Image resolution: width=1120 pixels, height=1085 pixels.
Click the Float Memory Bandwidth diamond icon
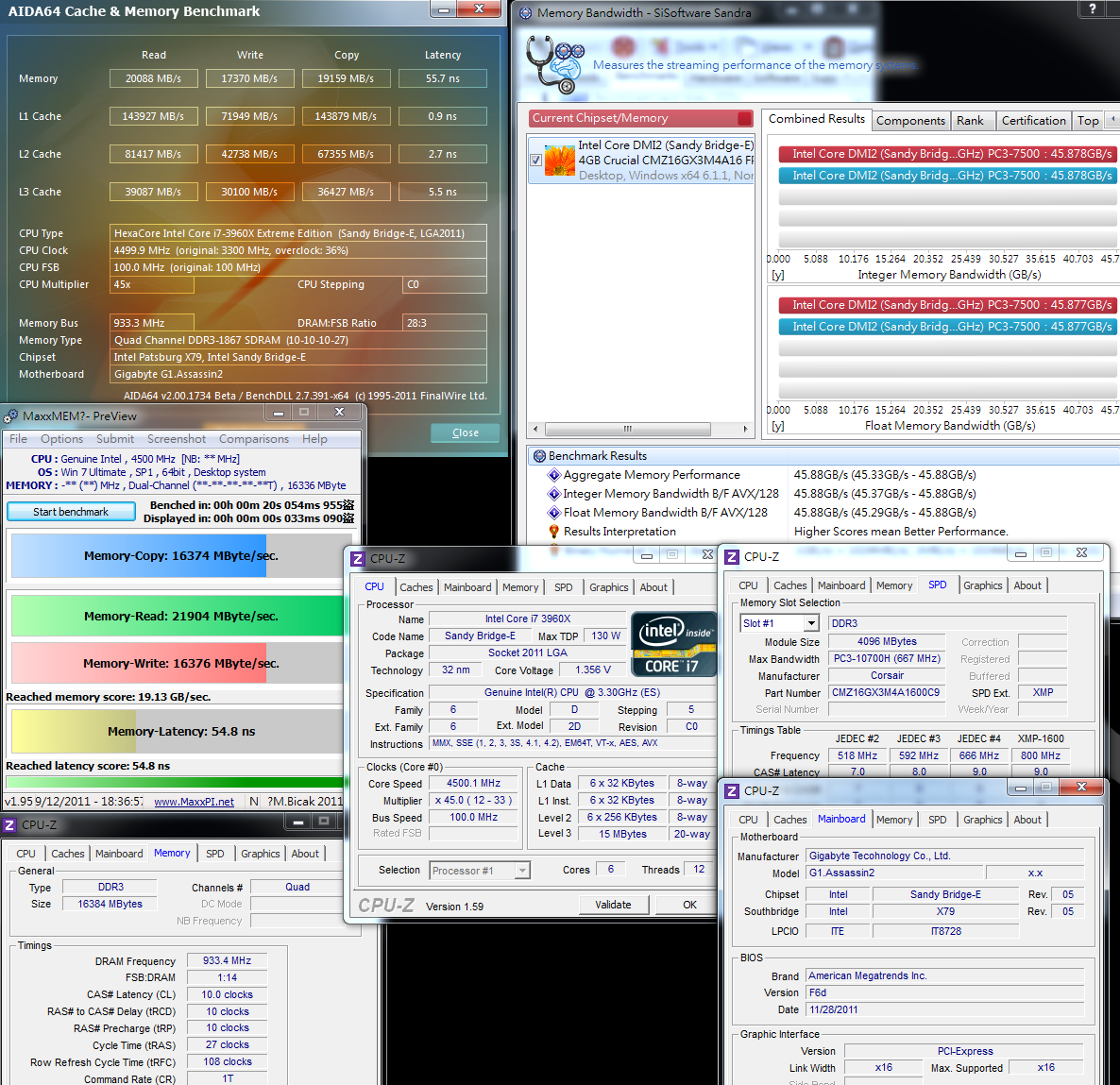[x=553, y=512]
